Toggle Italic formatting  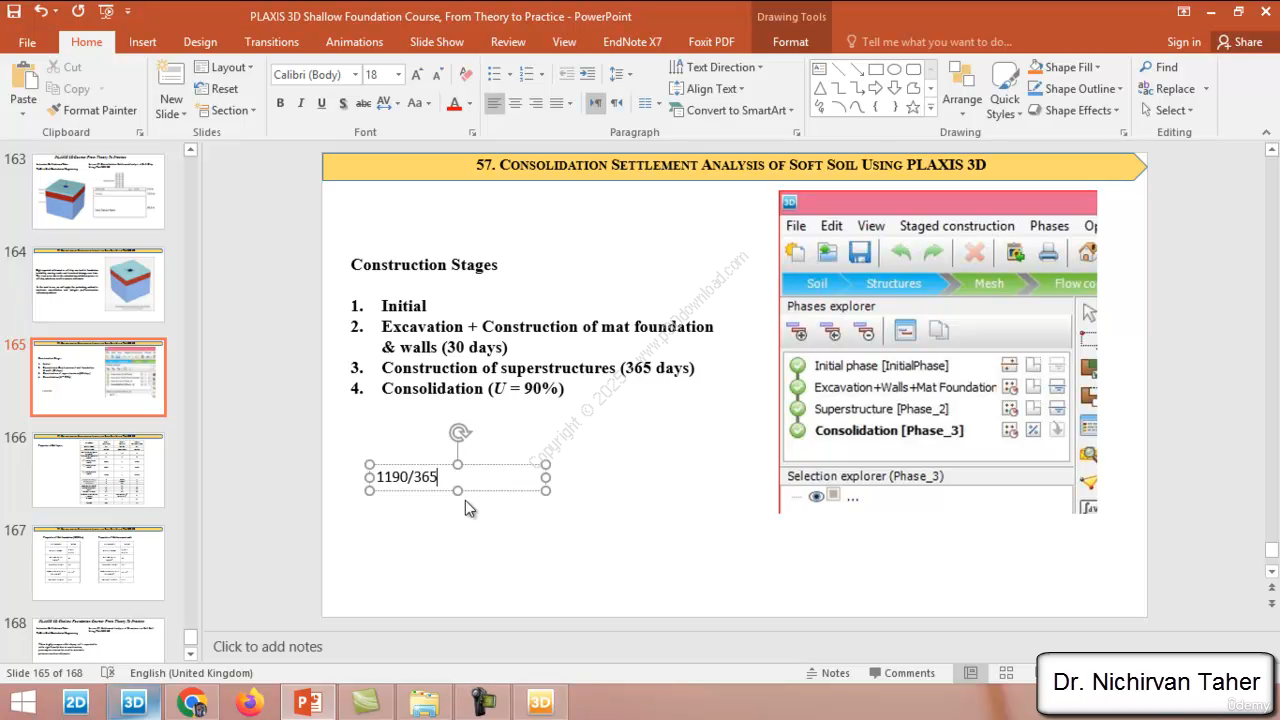tap(301, 103)
